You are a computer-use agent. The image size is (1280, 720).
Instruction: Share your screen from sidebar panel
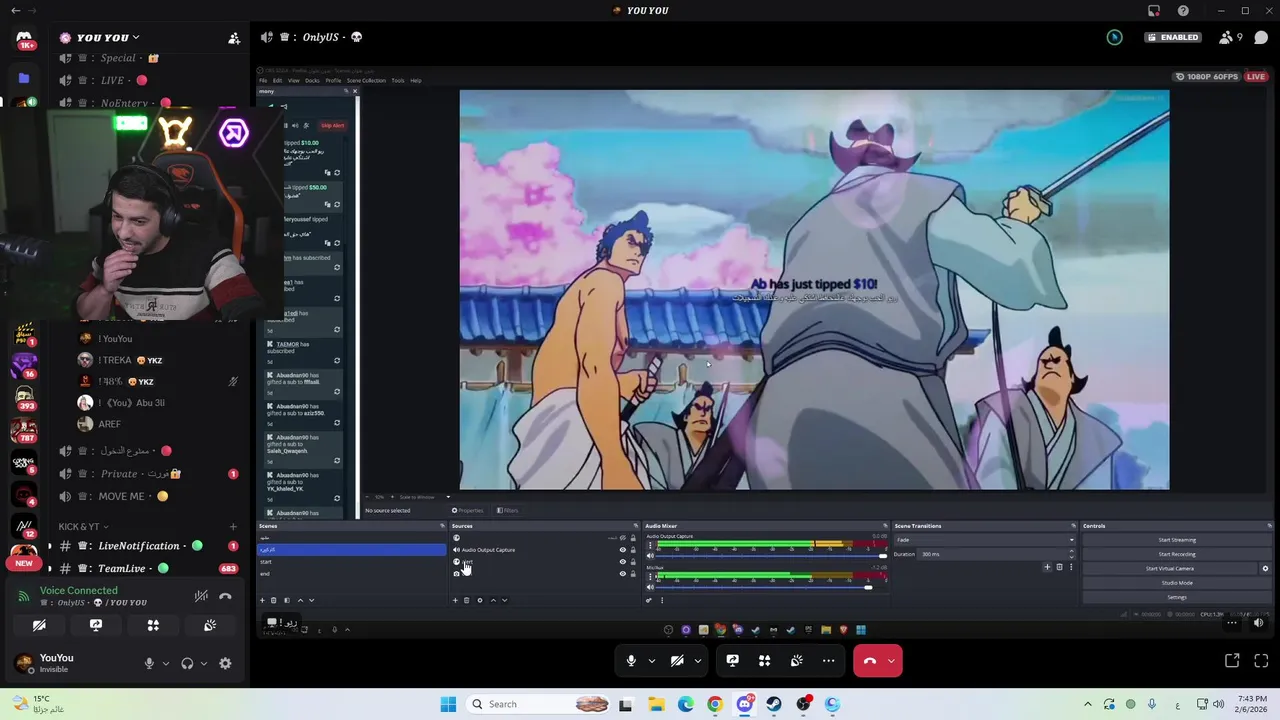(x=96, y=625)
